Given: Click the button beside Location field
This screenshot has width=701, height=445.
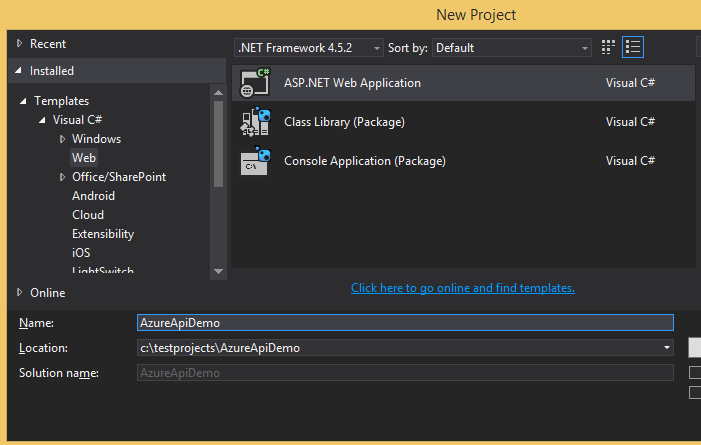Looking at the screenshot, I should [x=694, y=348].
